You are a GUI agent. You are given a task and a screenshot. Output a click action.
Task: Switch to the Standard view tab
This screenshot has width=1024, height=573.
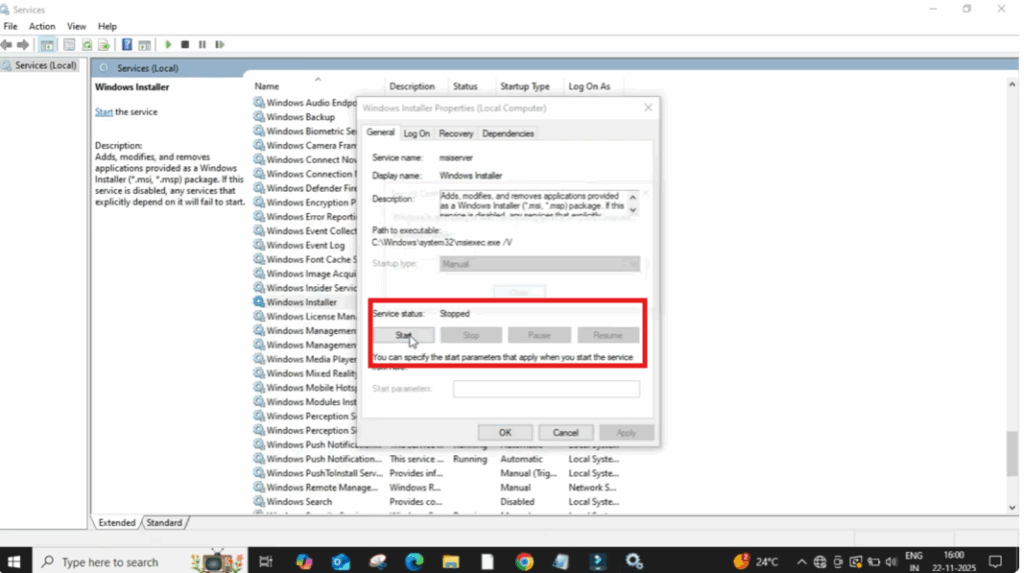164,523
